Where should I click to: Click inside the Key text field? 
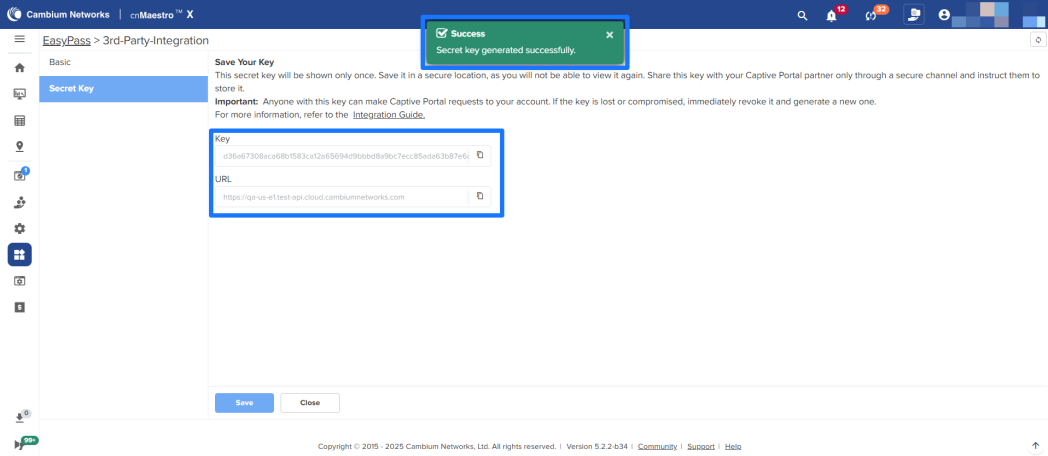coord(340,155)
